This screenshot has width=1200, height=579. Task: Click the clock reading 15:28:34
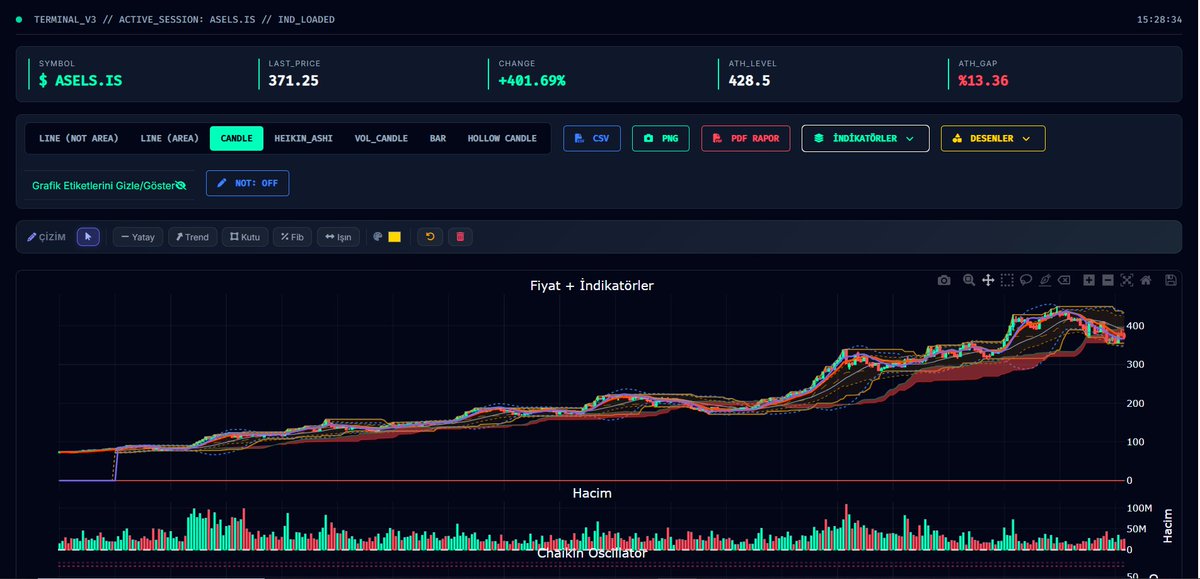[x=1159, y=19]
